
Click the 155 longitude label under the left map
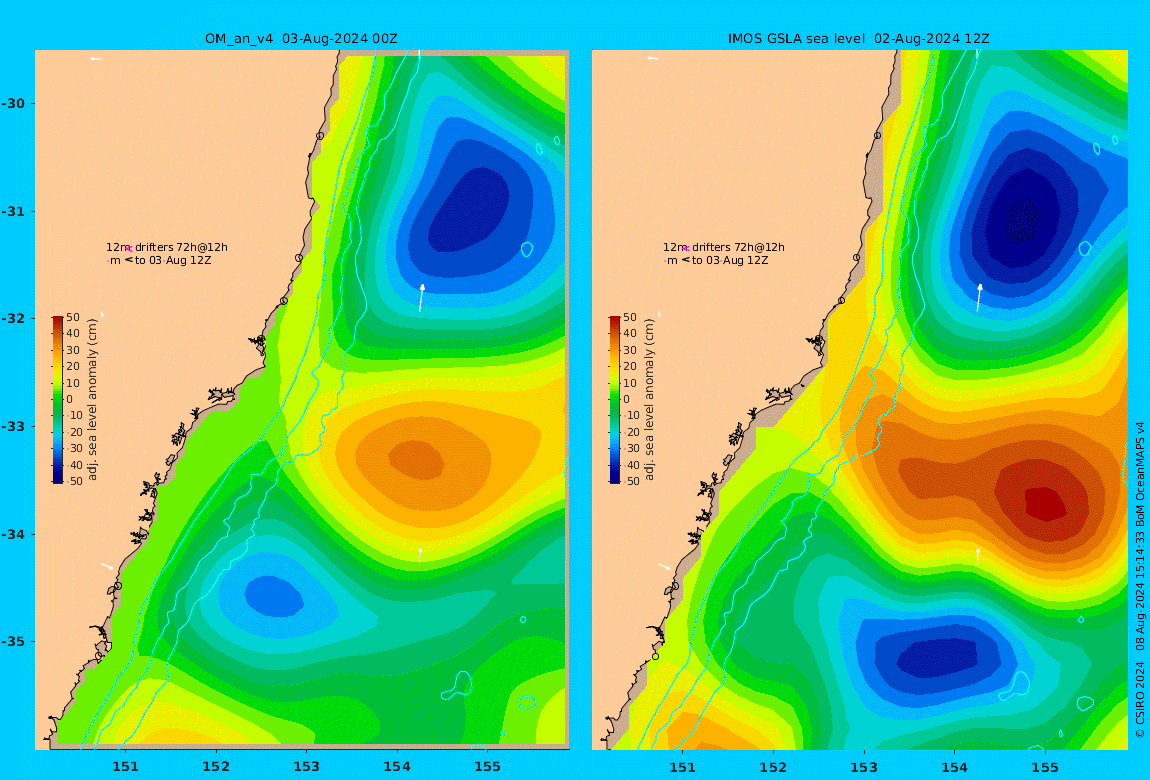[488, 767]
